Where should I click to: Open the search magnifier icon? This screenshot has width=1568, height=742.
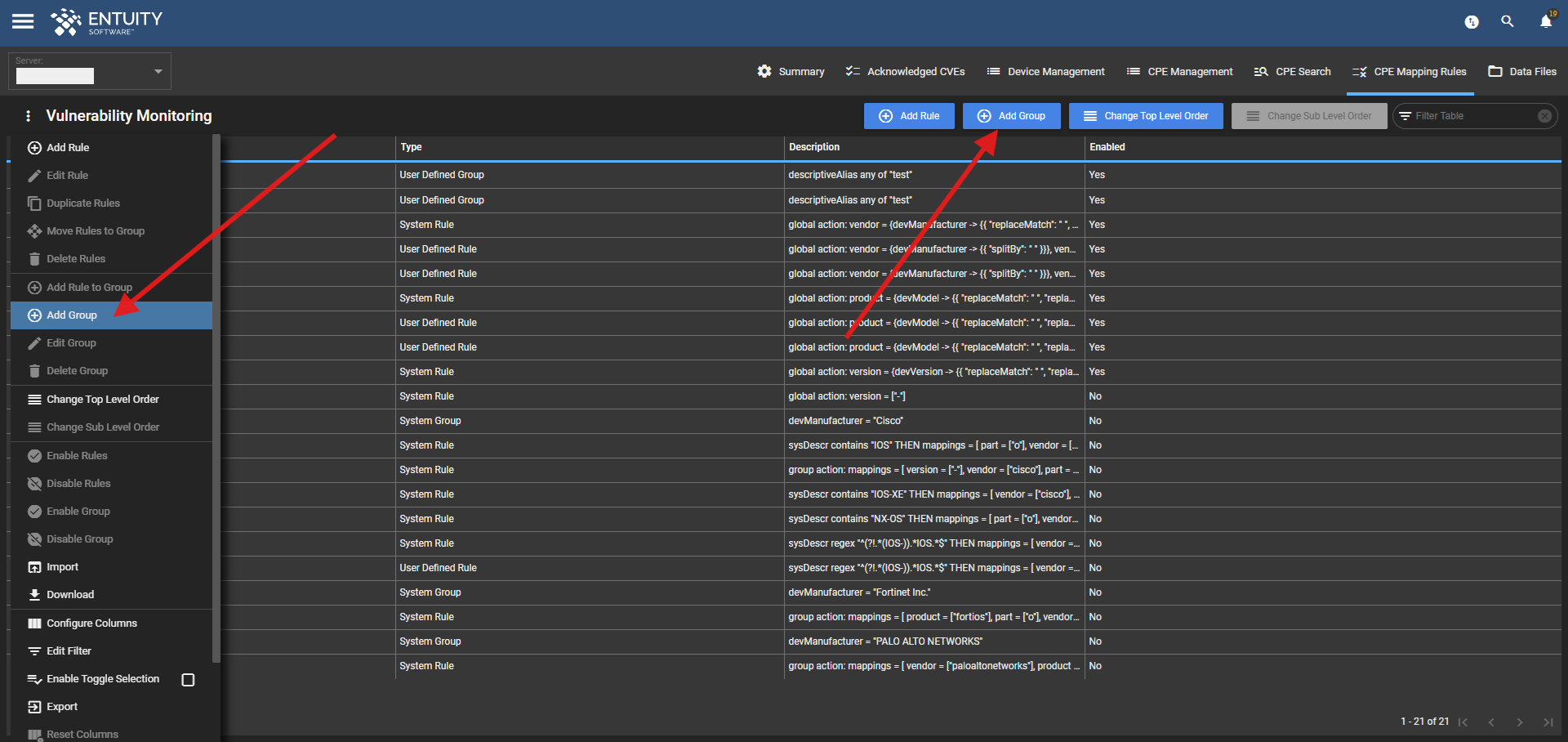pyautogui.click(x=1508, y=21)
